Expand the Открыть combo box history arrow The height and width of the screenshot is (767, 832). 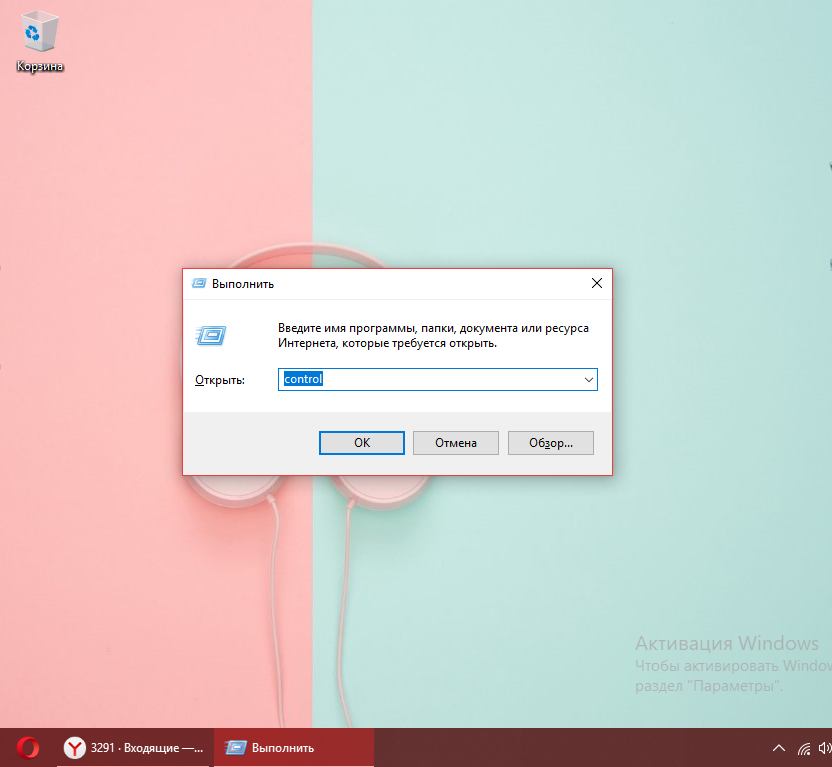tap(588, 380)
